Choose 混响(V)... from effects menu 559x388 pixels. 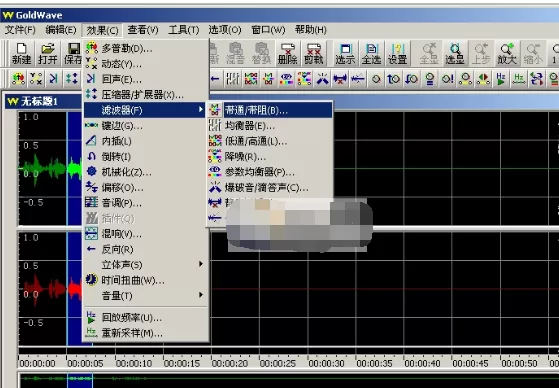point(145,234)
